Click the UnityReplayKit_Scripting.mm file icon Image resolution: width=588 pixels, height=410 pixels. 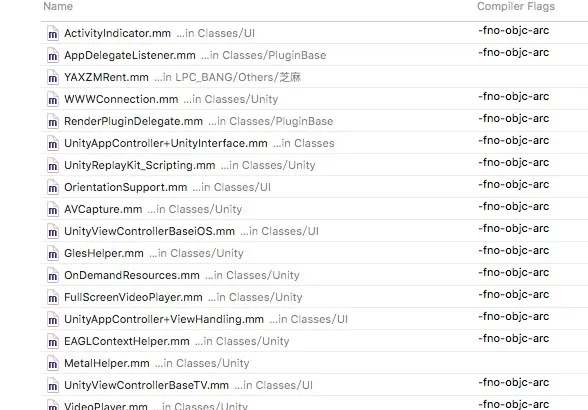[x=53, y=165]
